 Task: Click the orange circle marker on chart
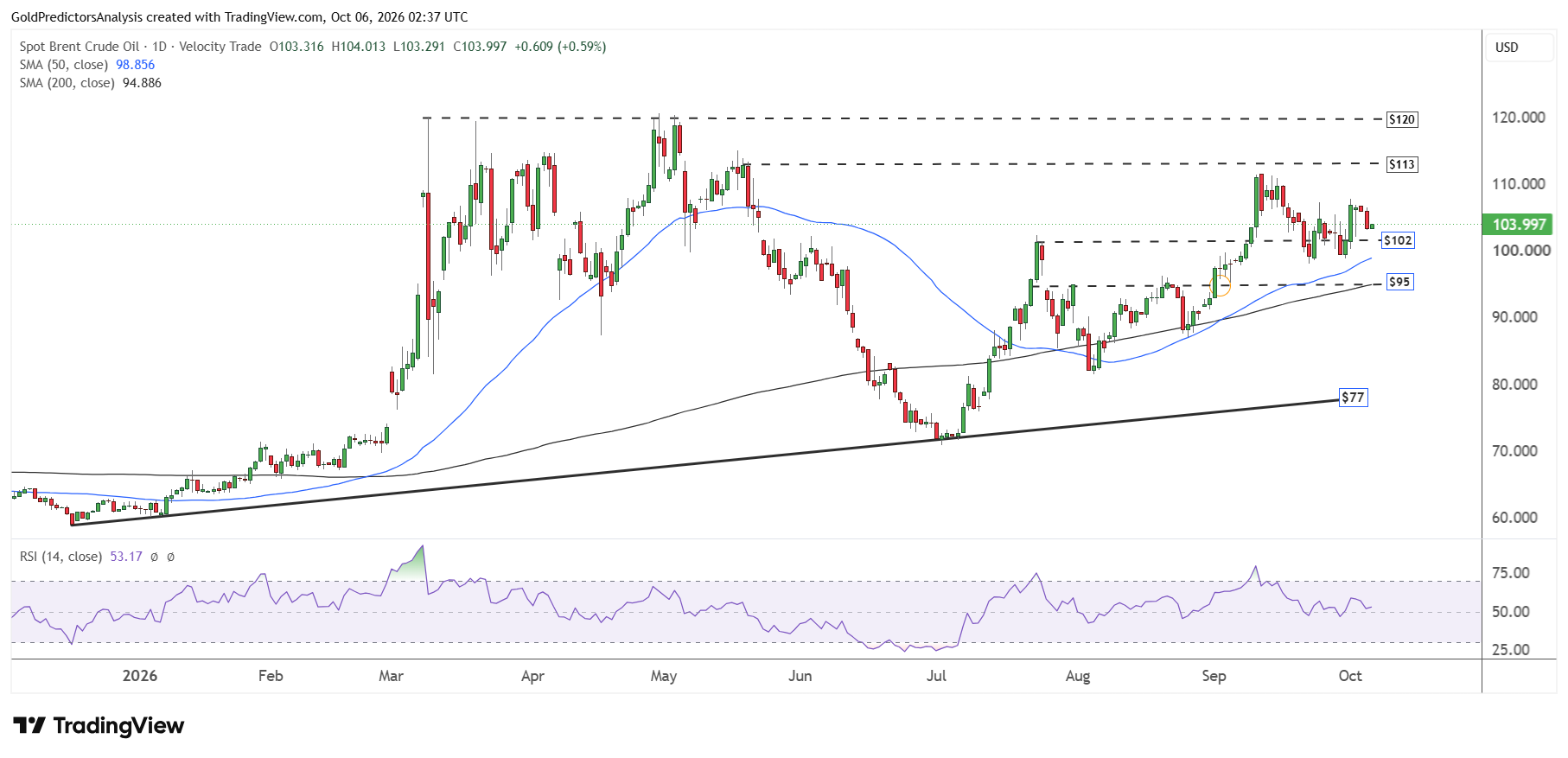coord(1221,286)
